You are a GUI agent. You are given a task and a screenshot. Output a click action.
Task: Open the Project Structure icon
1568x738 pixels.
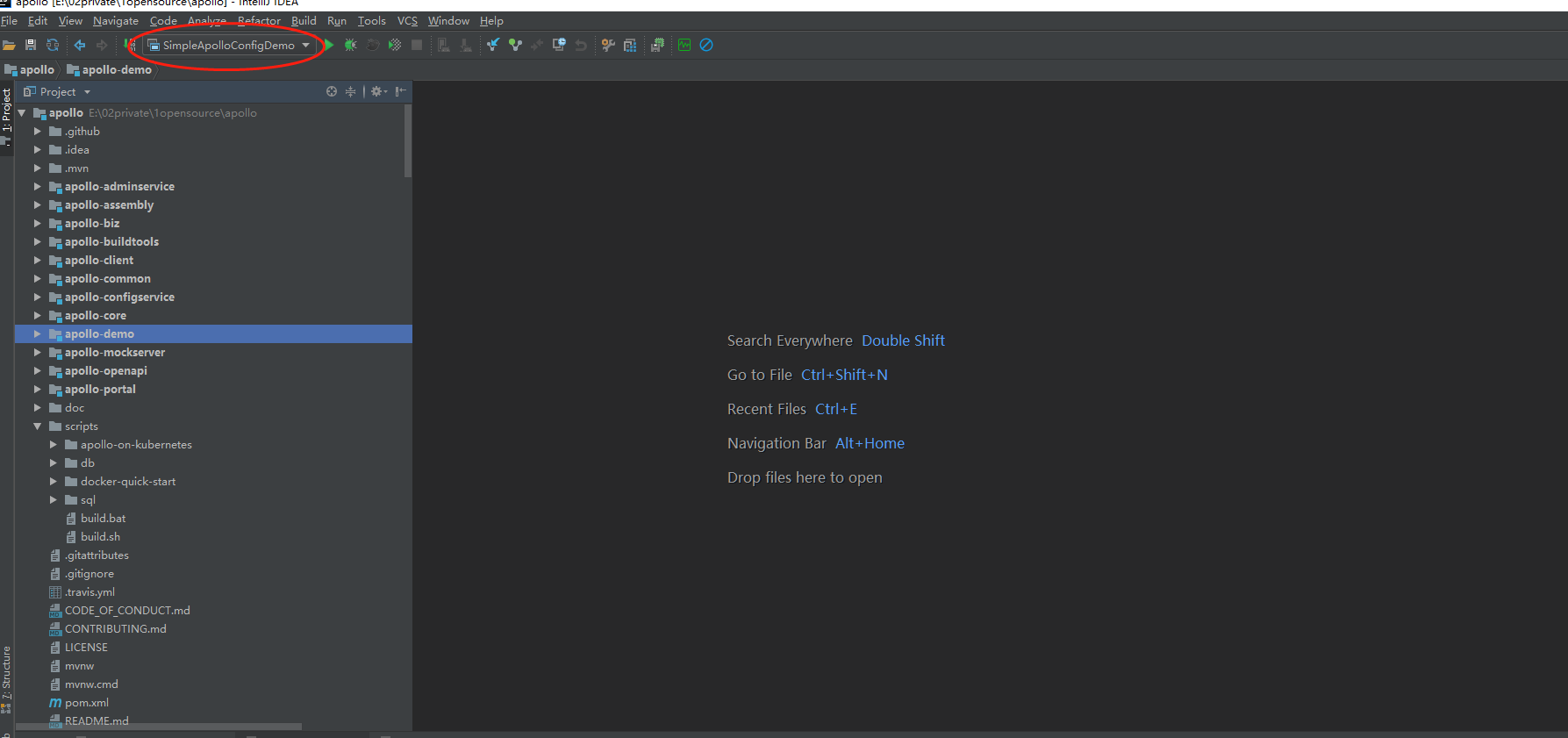tap(630, 45)
